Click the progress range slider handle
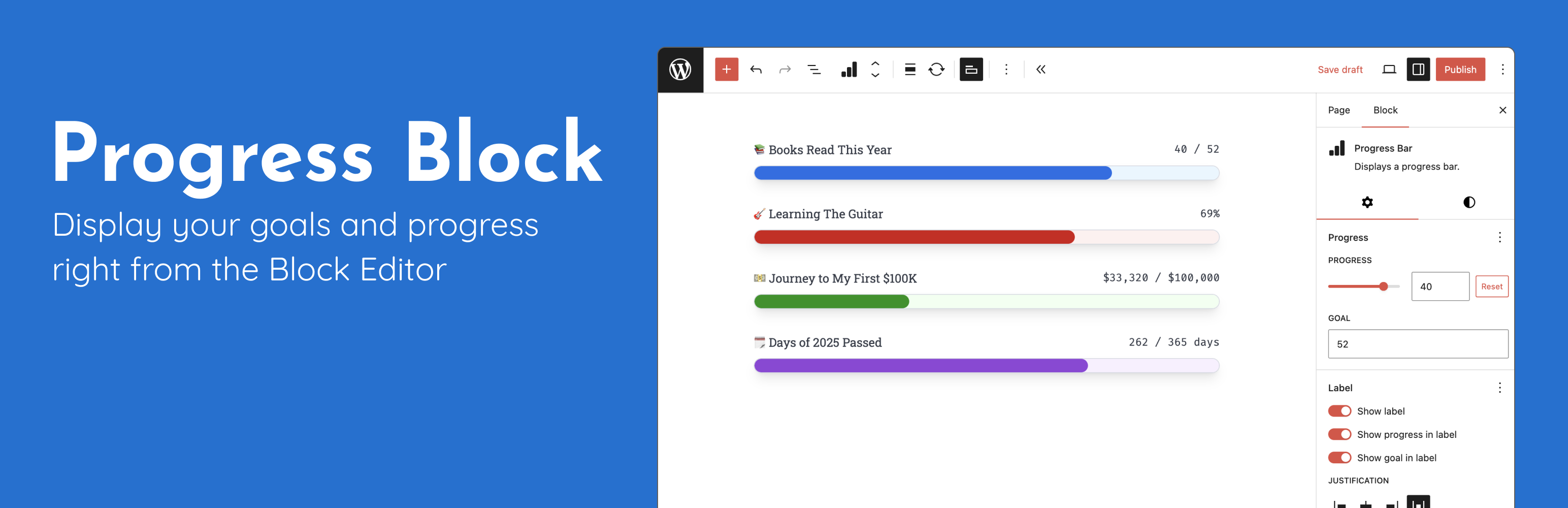The height and width of the screenshot is (508, 1568). tap(1383, 287)
